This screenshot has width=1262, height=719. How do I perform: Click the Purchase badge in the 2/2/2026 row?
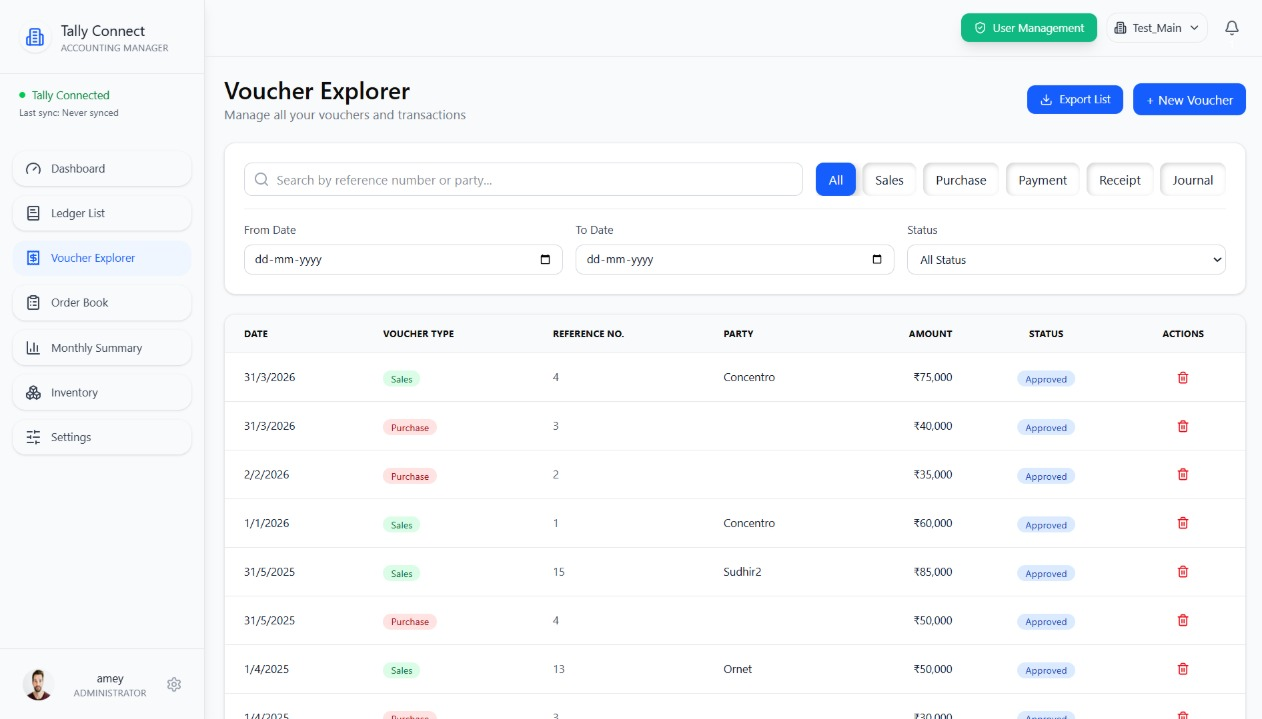click(x=410, y=476)
